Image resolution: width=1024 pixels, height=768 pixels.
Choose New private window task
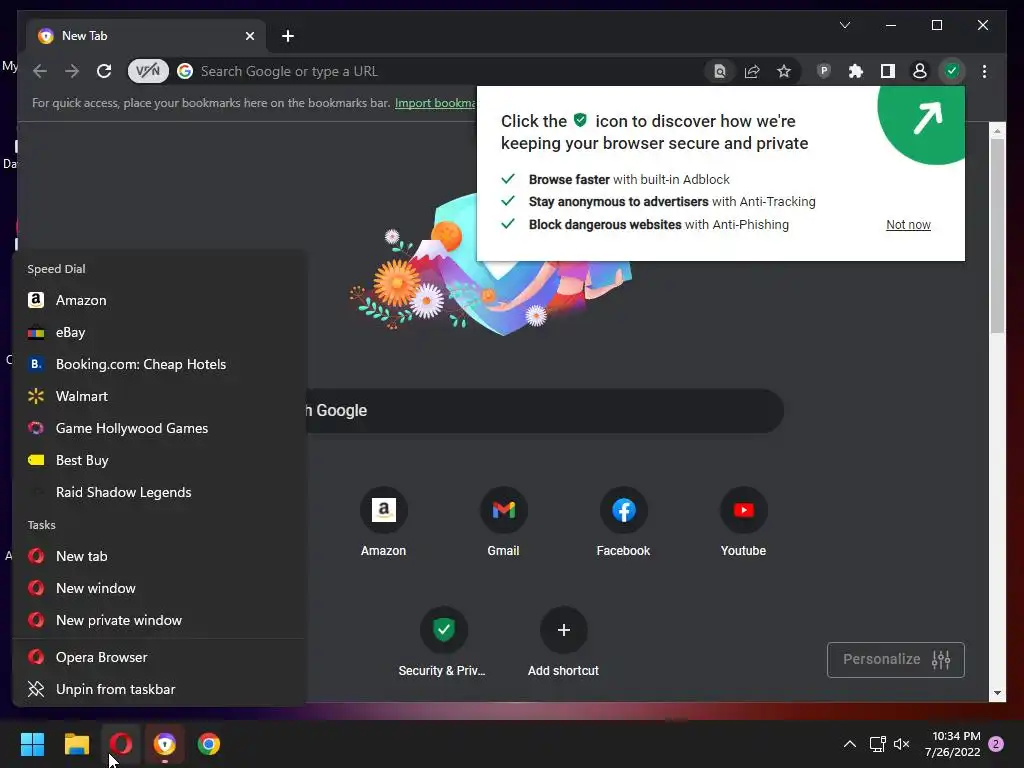click(159, 620)
